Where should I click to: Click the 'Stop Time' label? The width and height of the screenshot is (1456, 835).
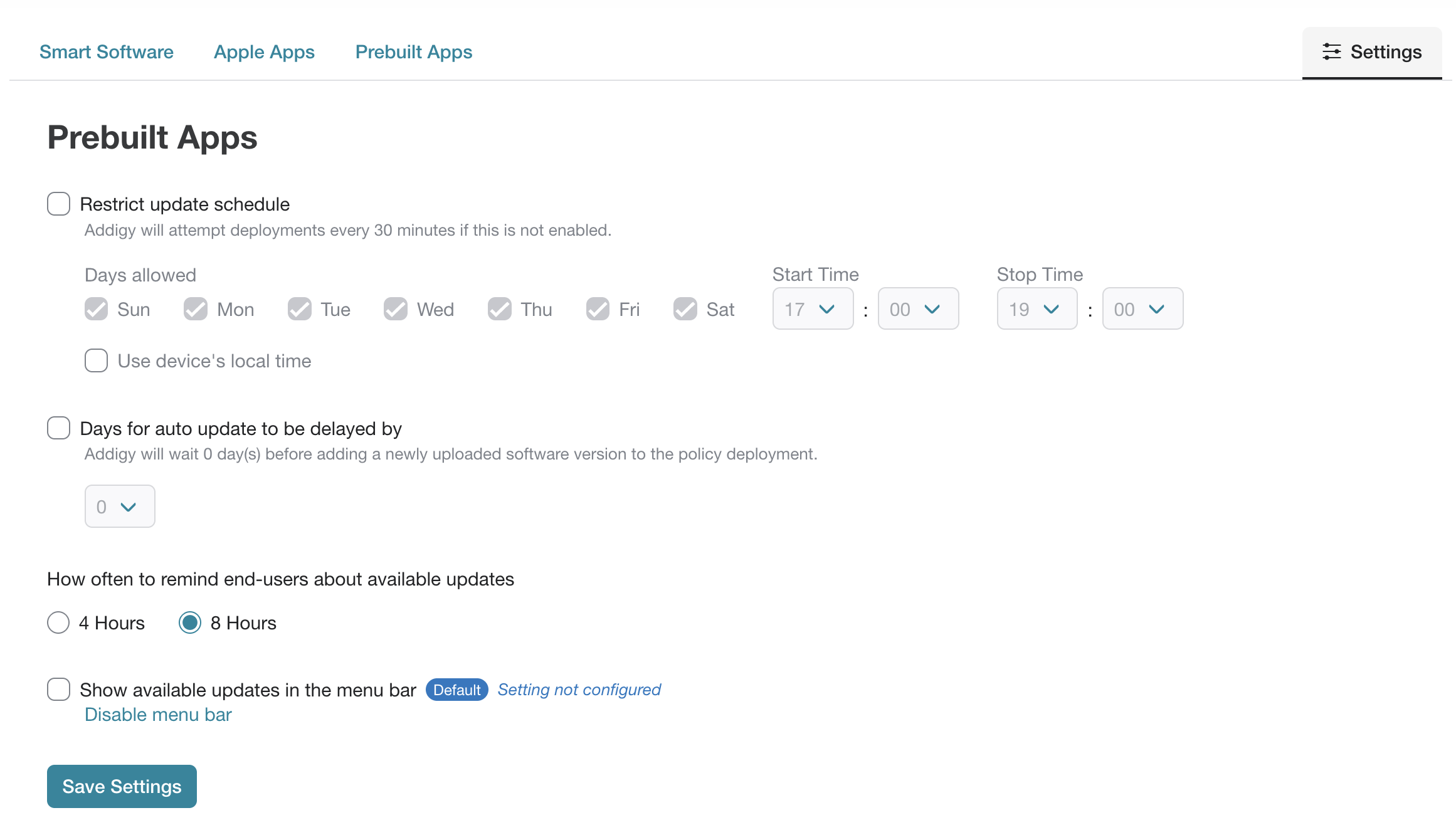point(1040,275)
